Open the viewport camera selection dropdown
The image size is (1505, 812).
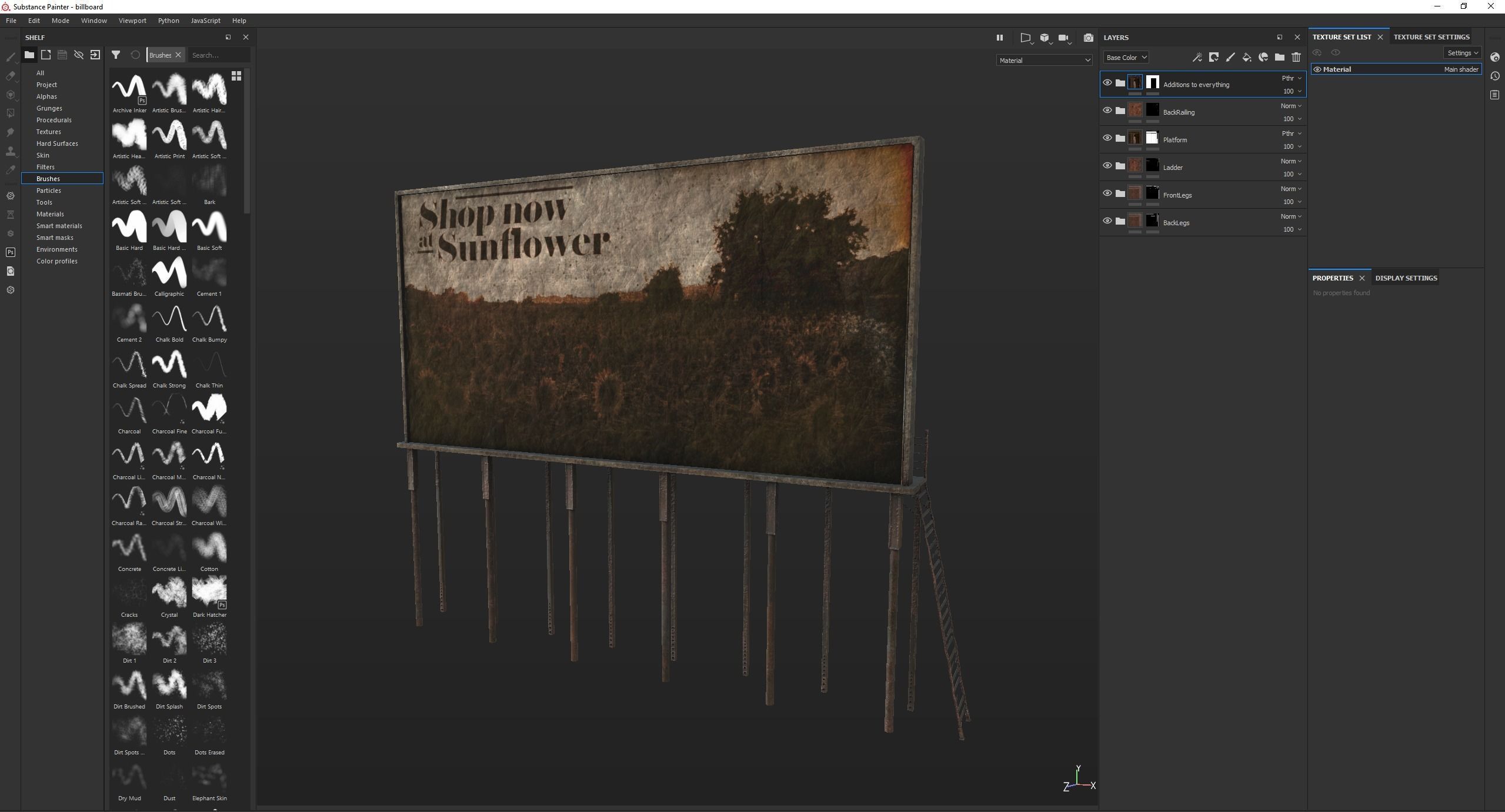coord(1064,38)
